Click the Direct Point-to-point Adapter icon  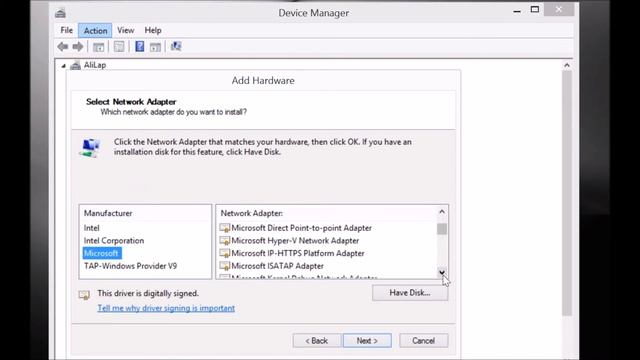tap(225, 228)
